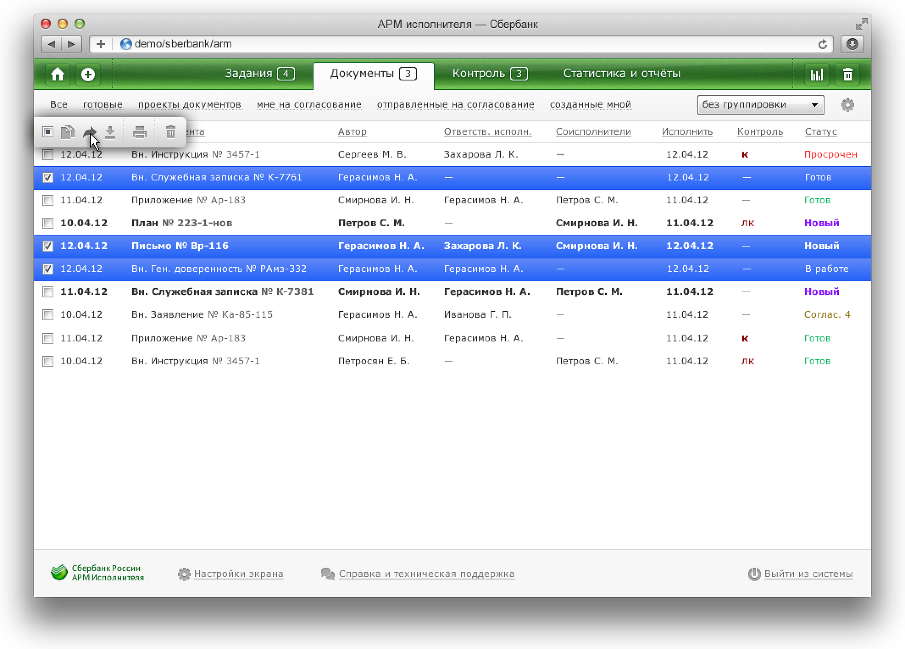905x649 pixels.
Task: Open table settings via the gear icon
Action: (x=848, y=105)
